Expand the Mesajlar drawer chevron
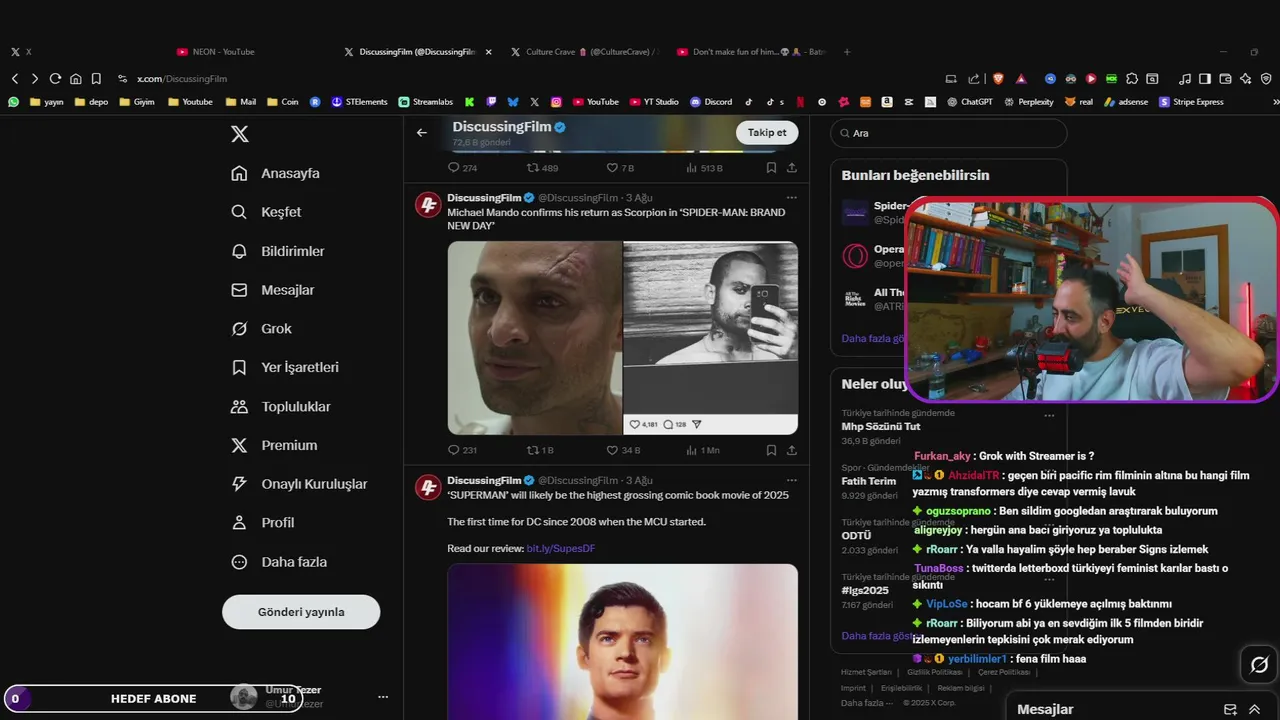The width and height of the screenshot is (1280, 720). [1254, 709]
